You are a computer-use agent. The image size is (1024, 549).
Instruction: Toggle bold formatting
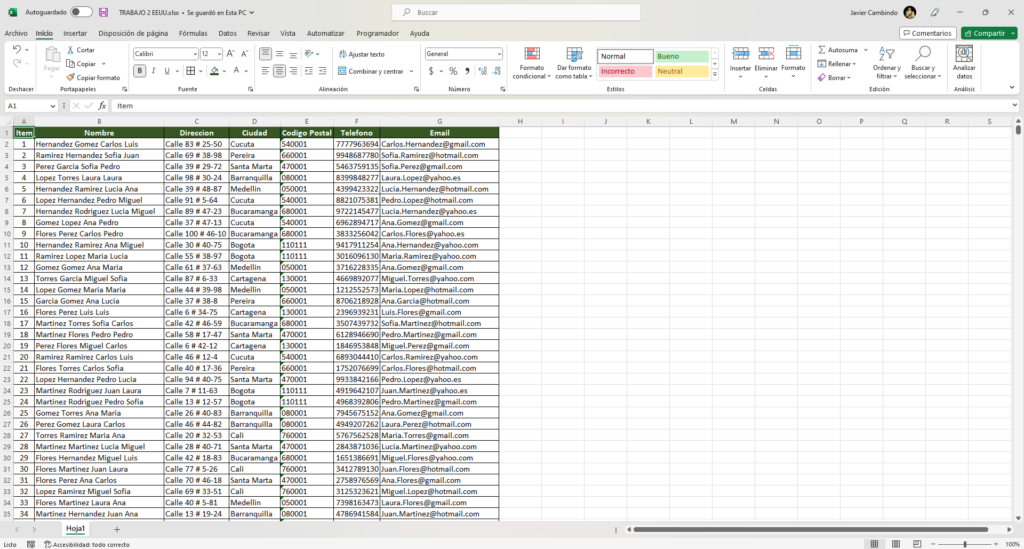pyautogui.click(x=139, y=71)
